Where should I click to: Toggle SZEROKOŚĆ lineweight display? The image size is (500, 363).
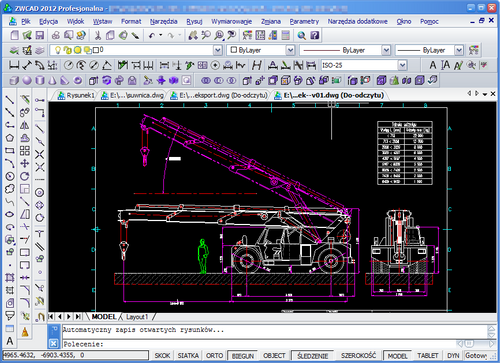[x=358, y=356]
